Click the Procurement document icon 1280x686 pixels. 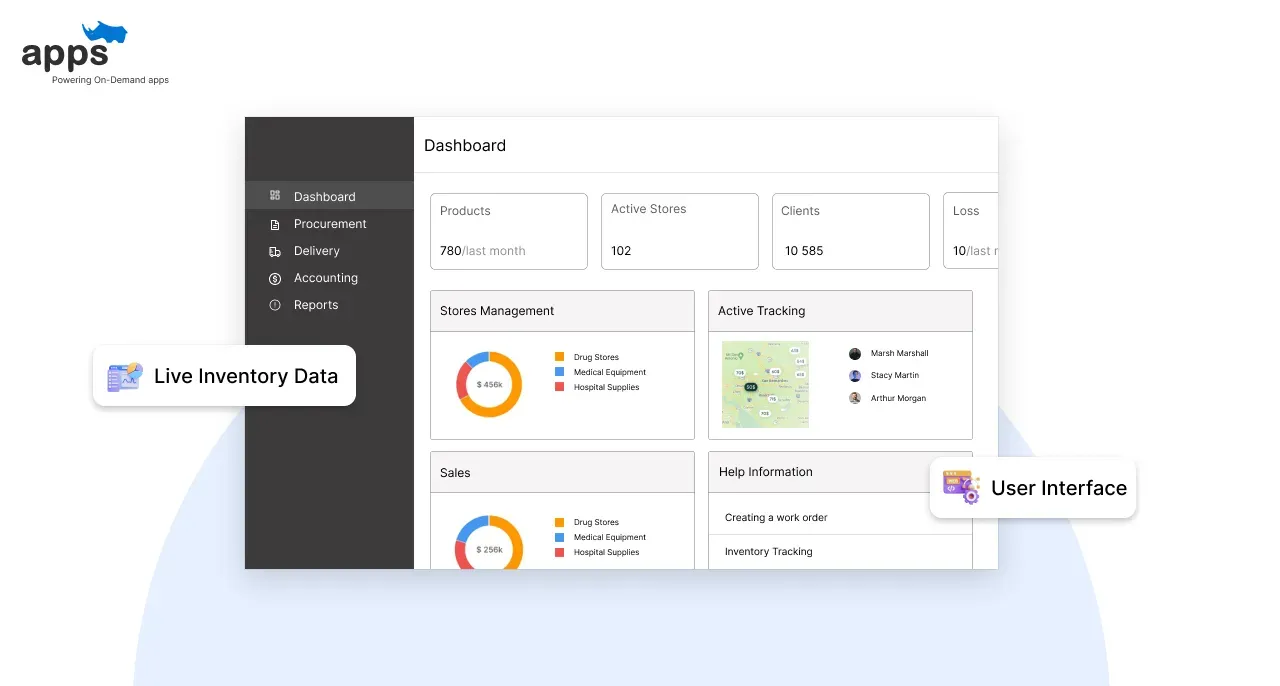point(275,224)
